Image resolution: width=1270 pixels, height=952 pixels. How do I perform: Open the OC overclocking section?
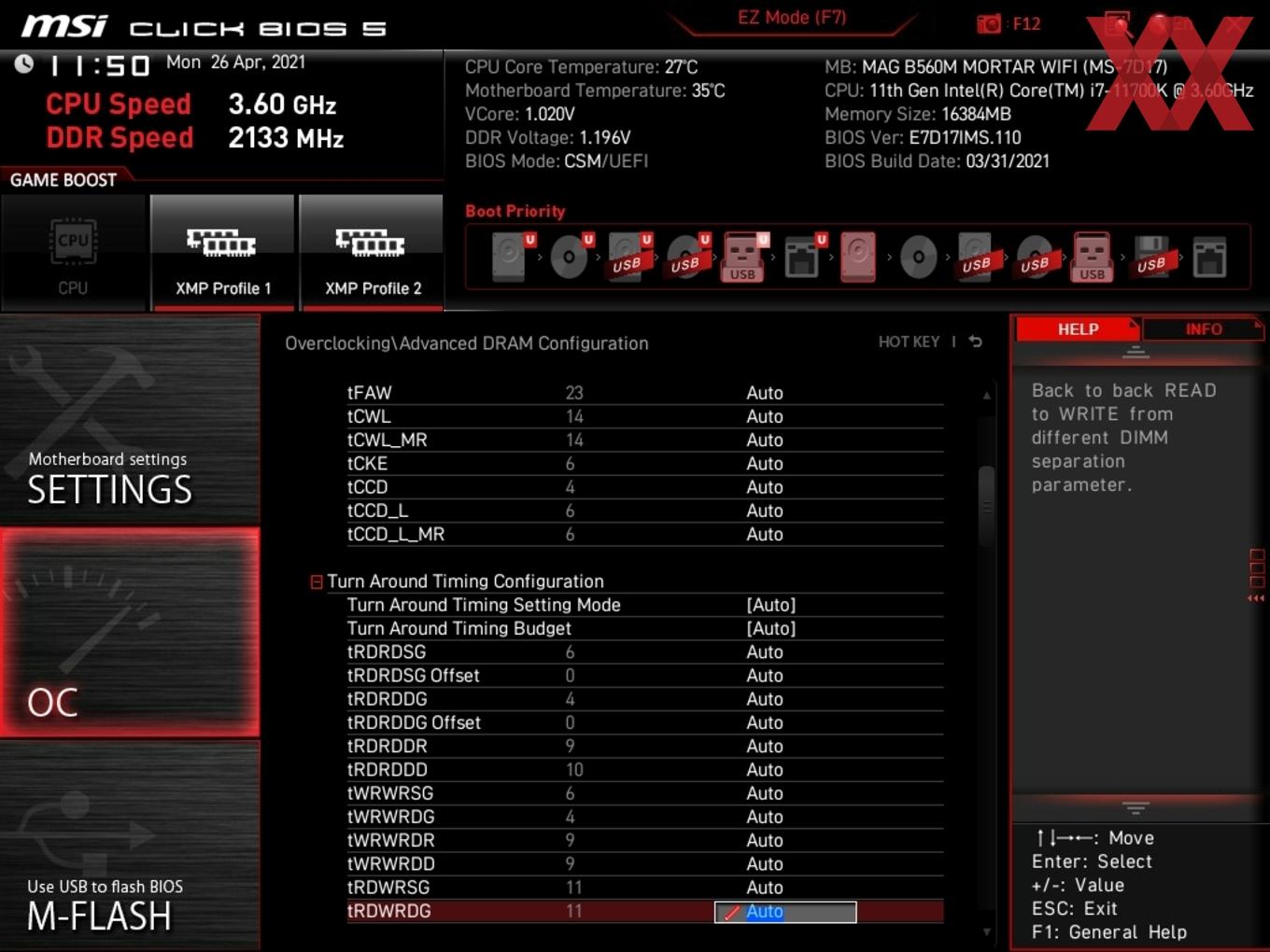coord(130,633)
